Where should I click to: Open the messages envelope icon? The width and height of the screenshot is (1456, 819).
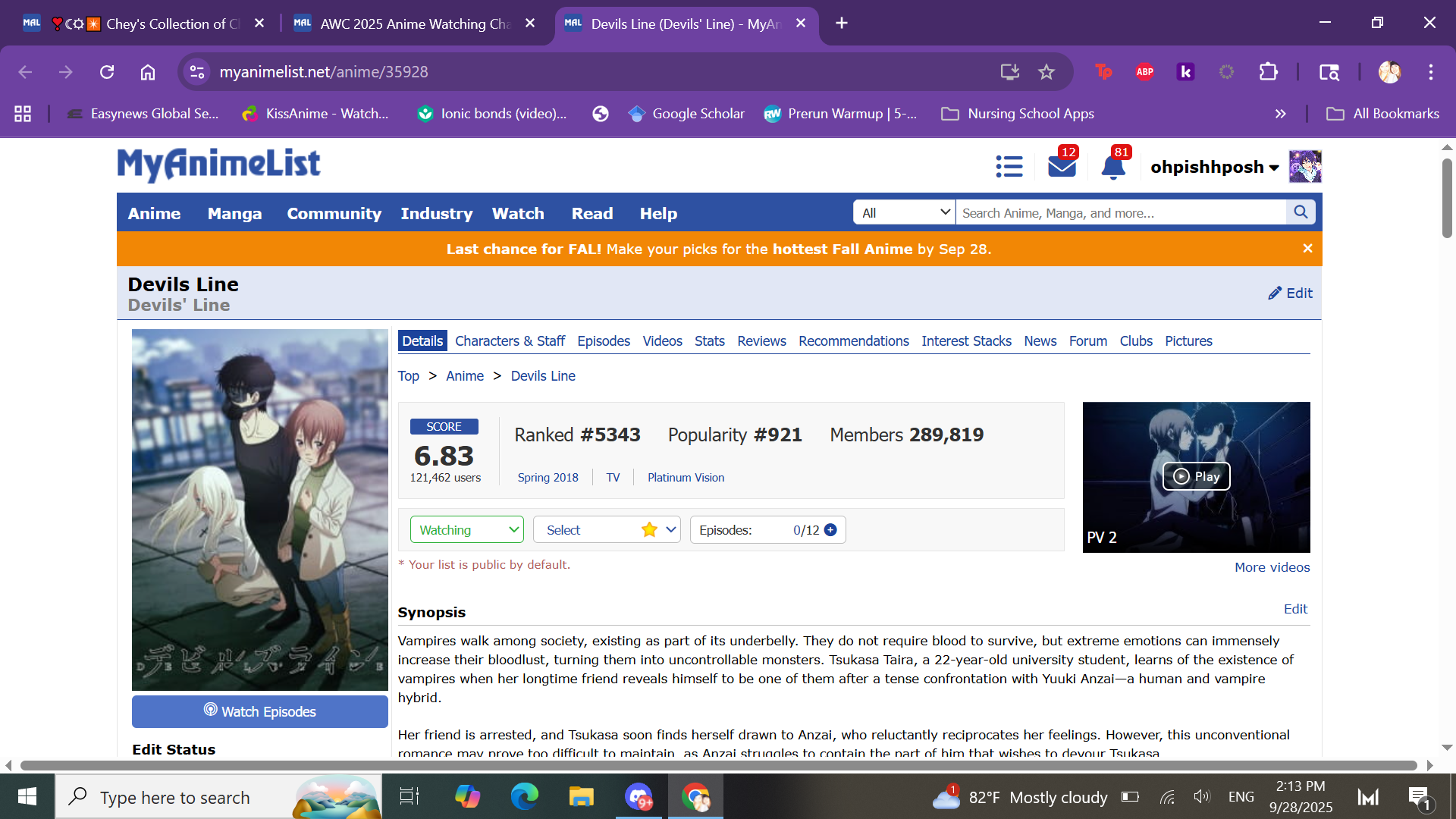(x=1062, y=166)
